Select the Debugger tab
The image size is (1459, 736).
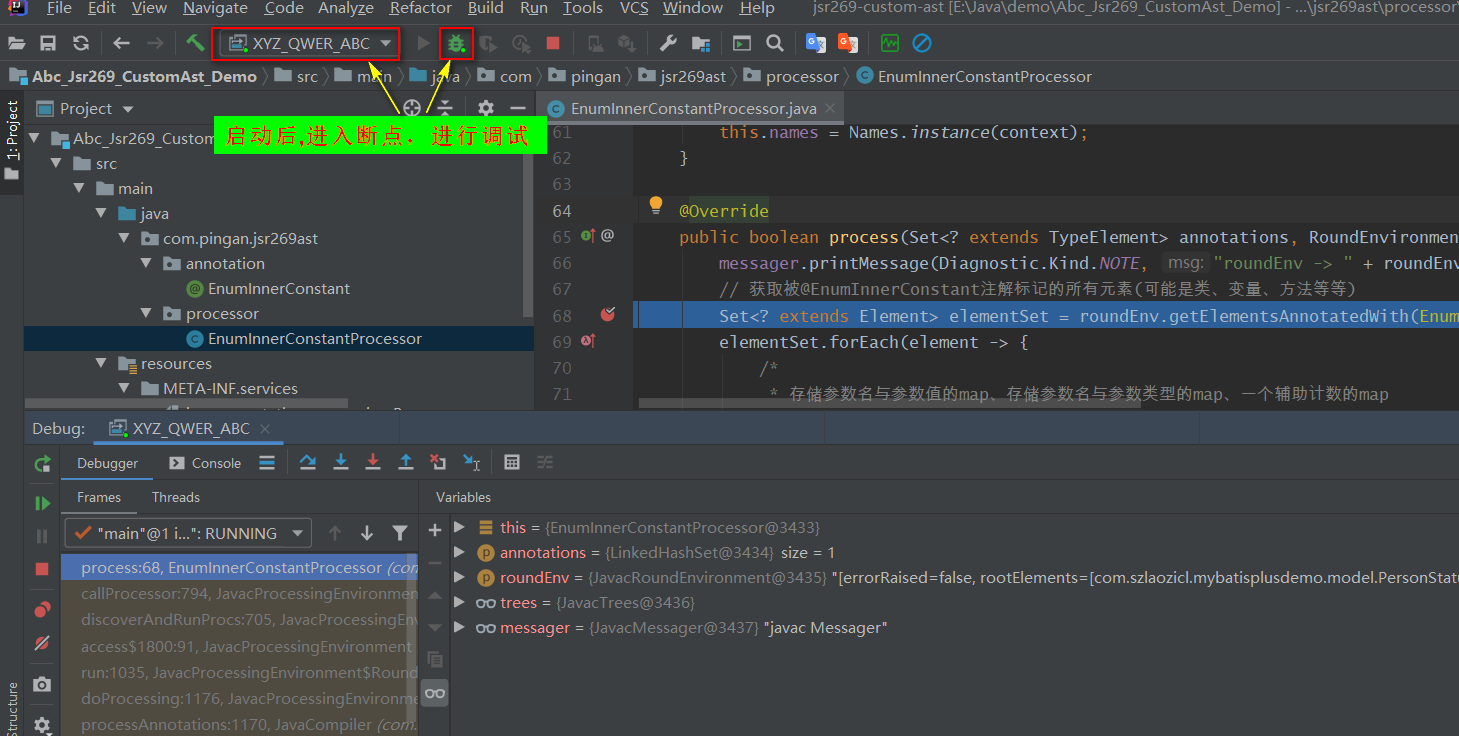pyautogui.click(x=108, y=463)
